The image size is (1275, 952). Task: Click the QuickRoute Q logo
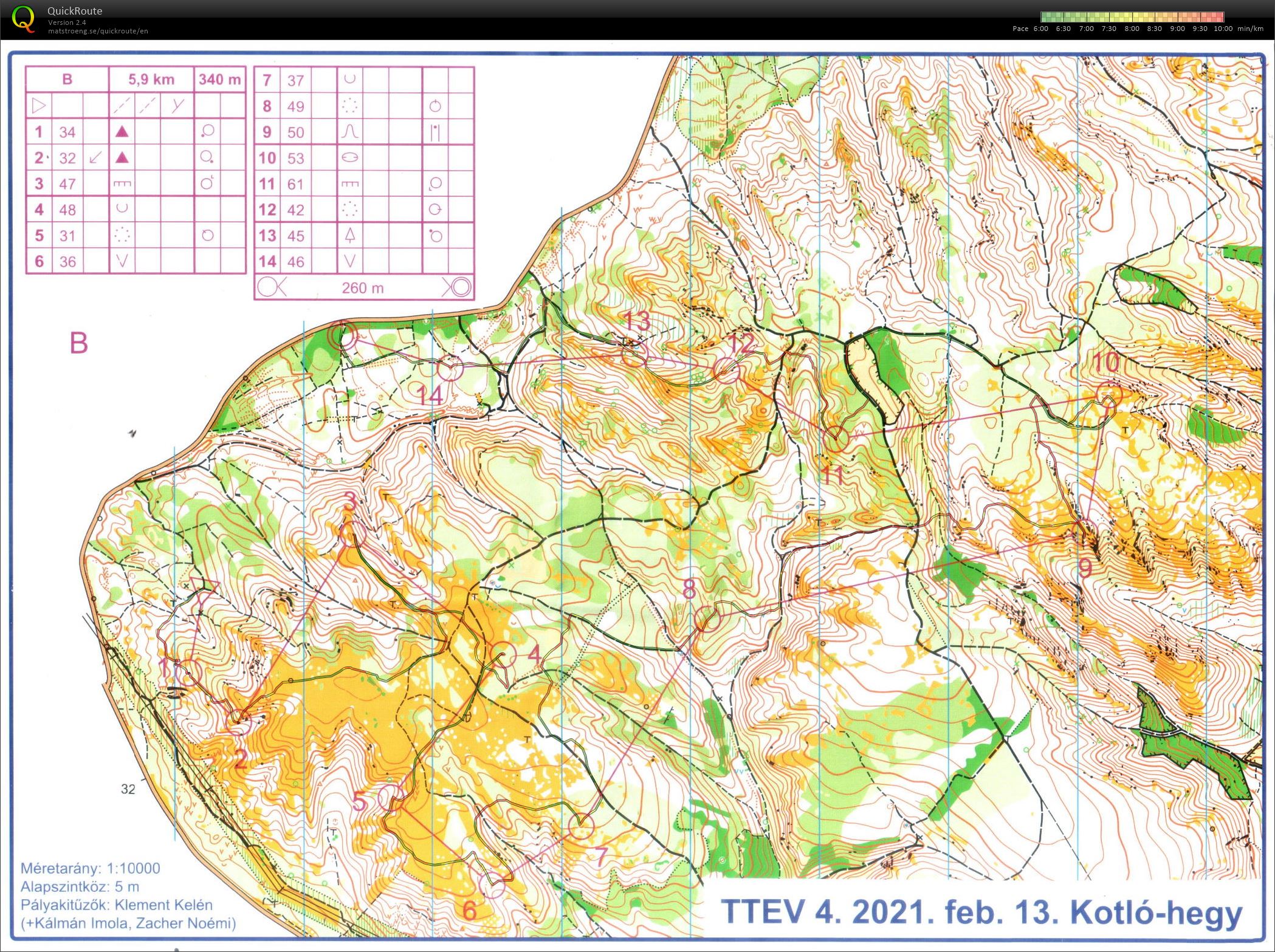(23, 18)
